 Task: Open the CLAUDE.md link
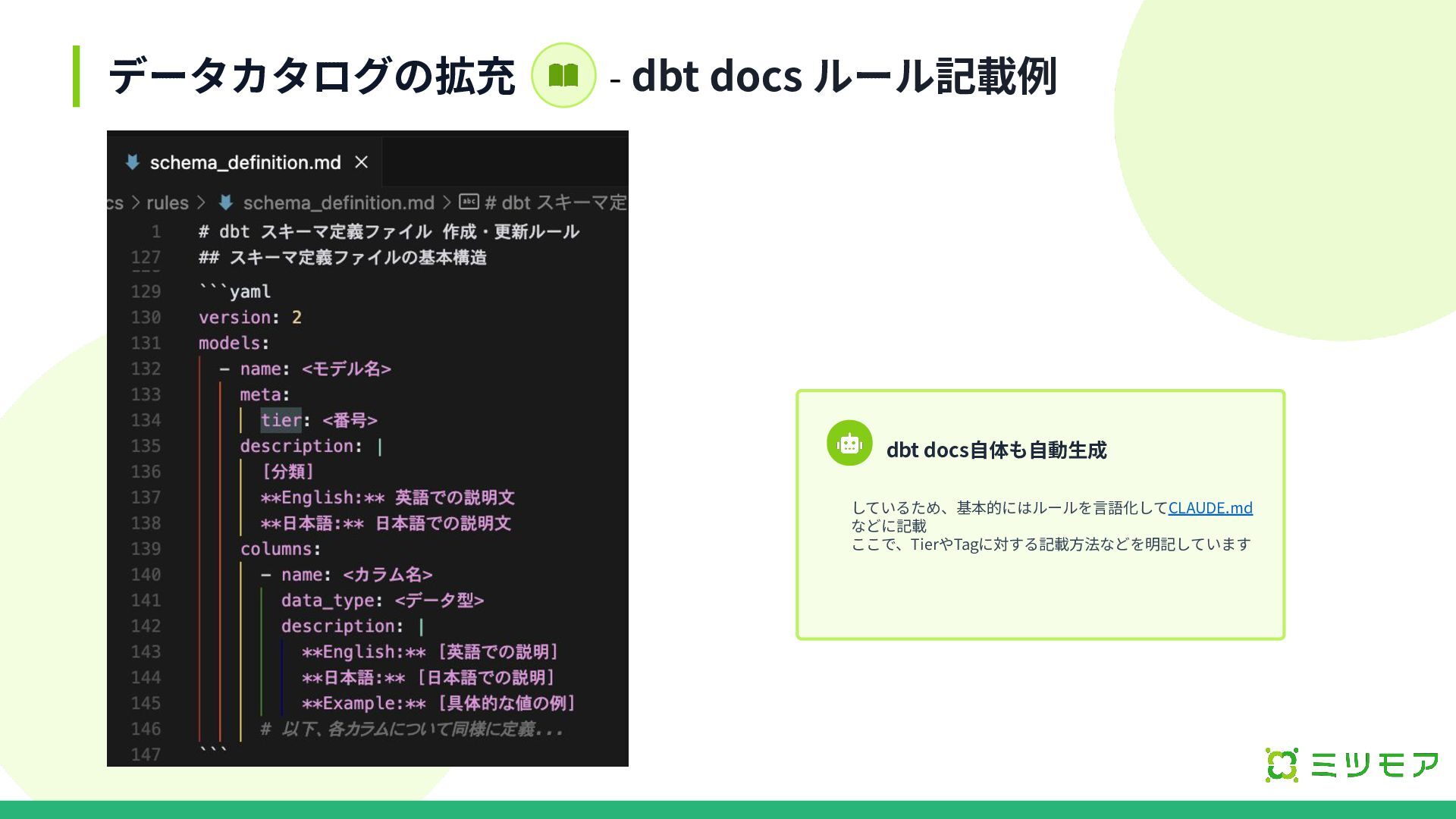1210,507
